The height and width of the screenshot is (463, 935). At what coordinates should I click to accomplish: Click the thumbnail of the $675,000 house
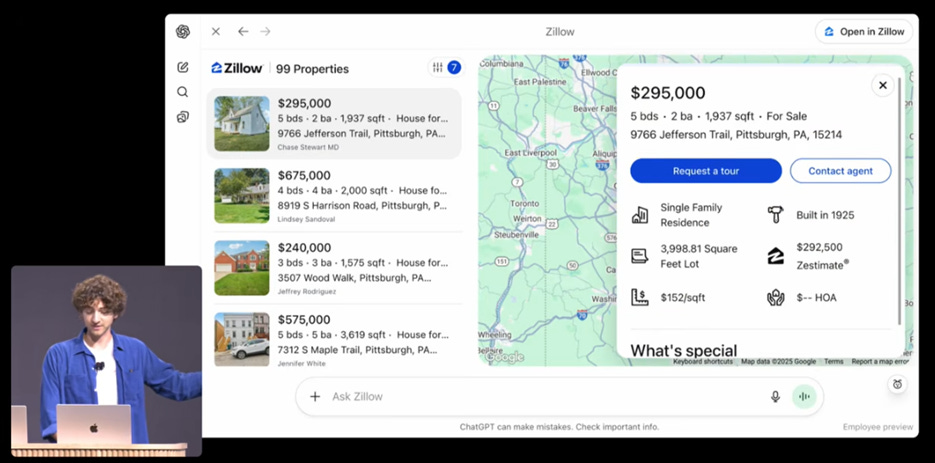[242, 196]
